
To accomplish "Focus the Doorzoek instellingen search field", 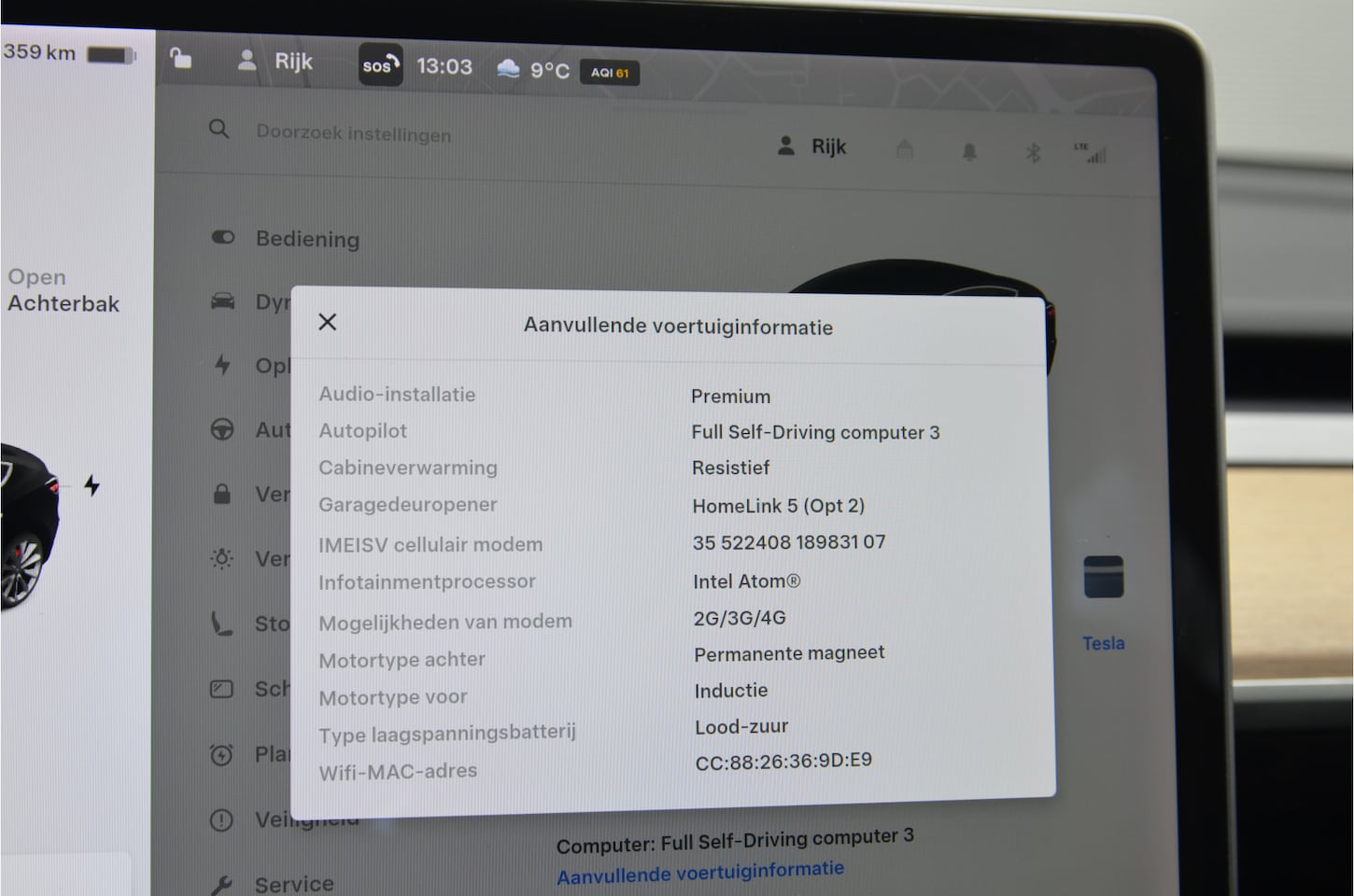I will tap(353, 134).
